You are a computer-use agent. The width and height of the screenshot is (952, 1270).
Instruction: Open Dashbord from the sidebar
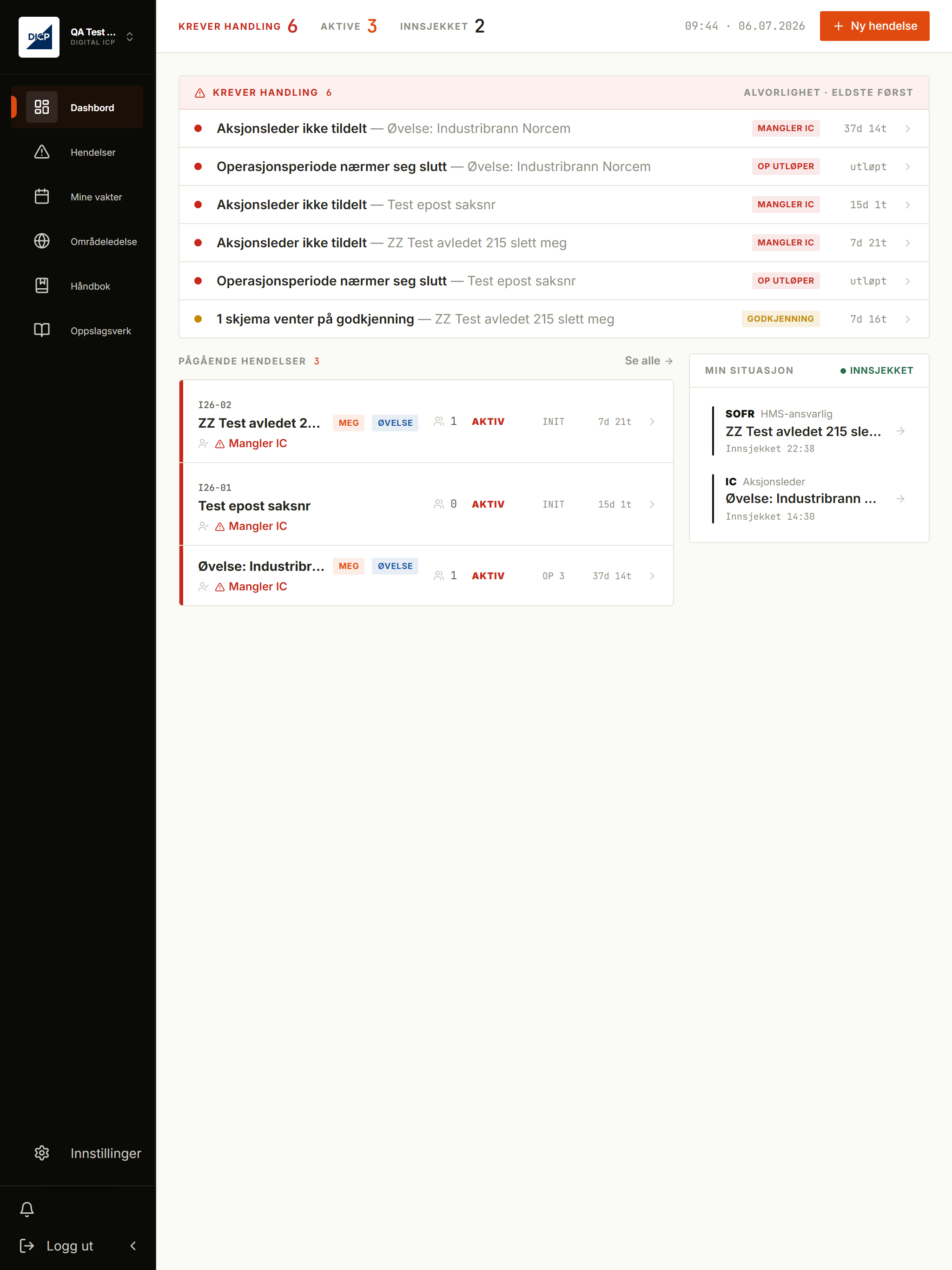tap(78, 107)
